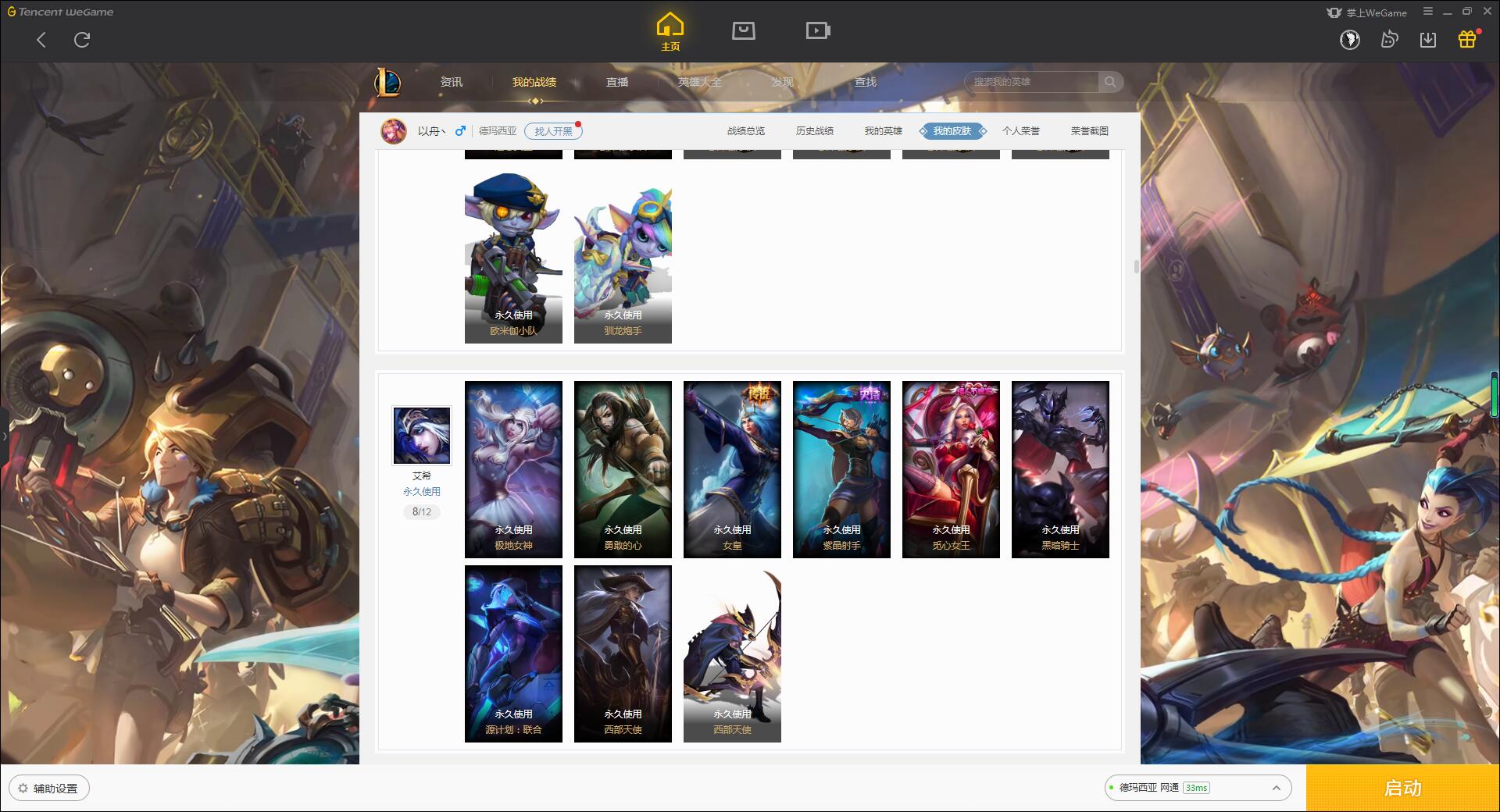Open the round profile avatar icon top right
The image size is (1500, 812).
click(1350, 39)
